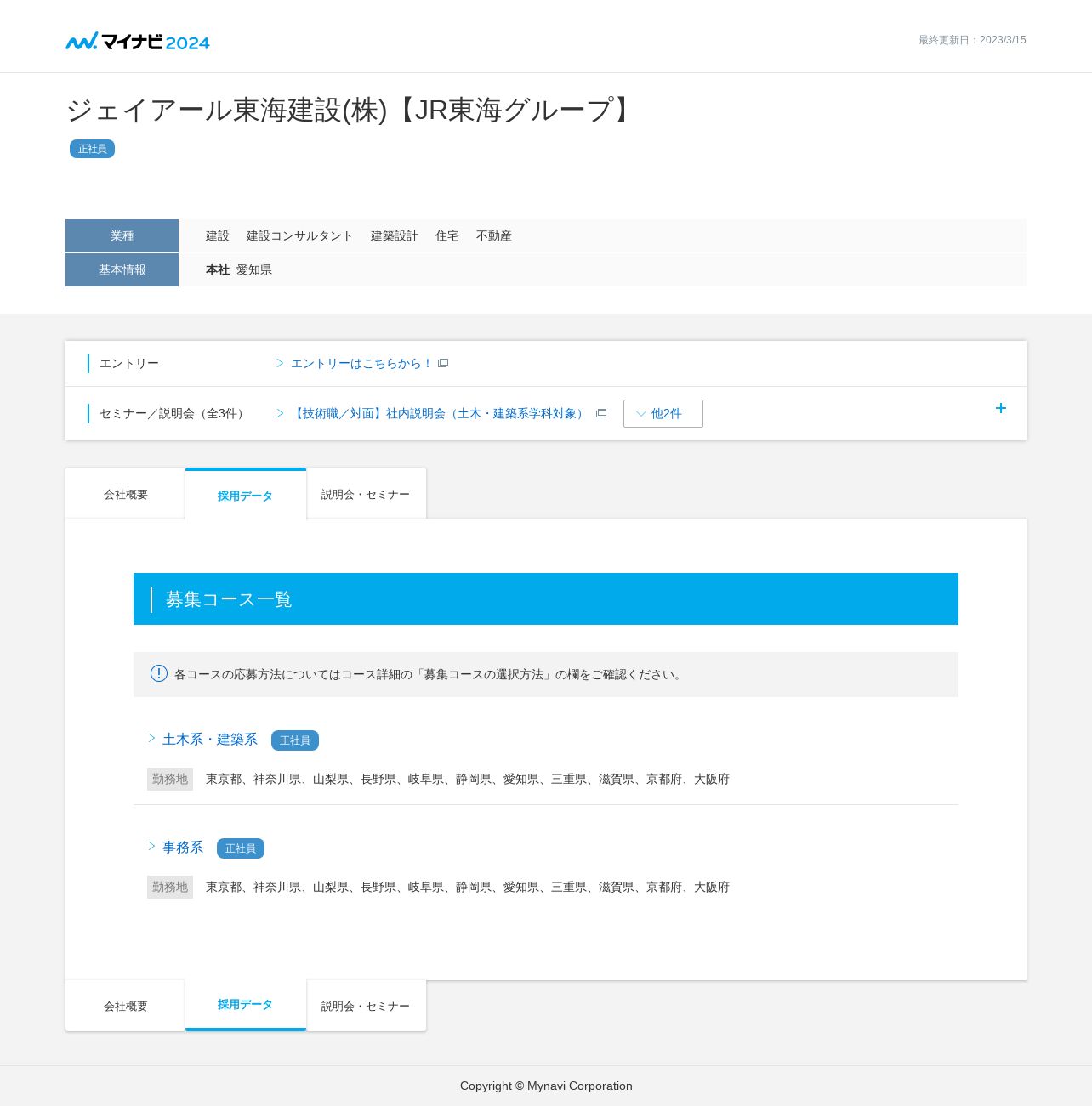Screen dimensions: 1092x1106
Task: Open top 説明会・セミナー tab
Action: [366, 494]
